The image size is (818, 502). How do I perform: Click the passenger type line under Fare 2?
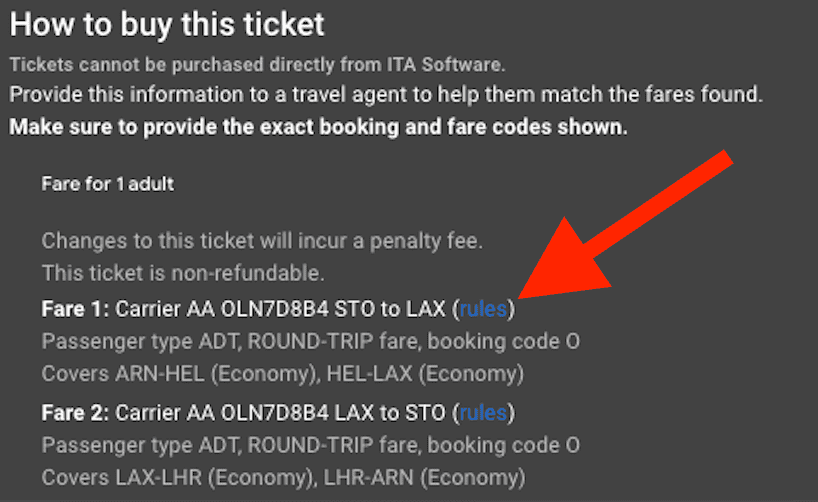click(x=310, y=445)
